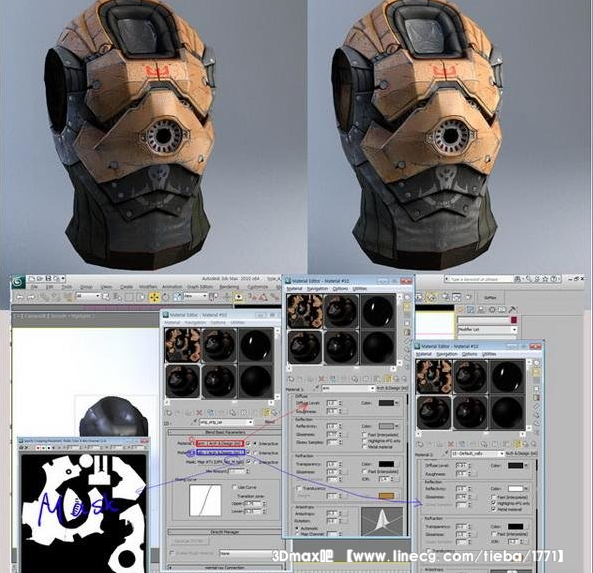Select the Automatic anisotropy rotation radio button

click(298, 528)
